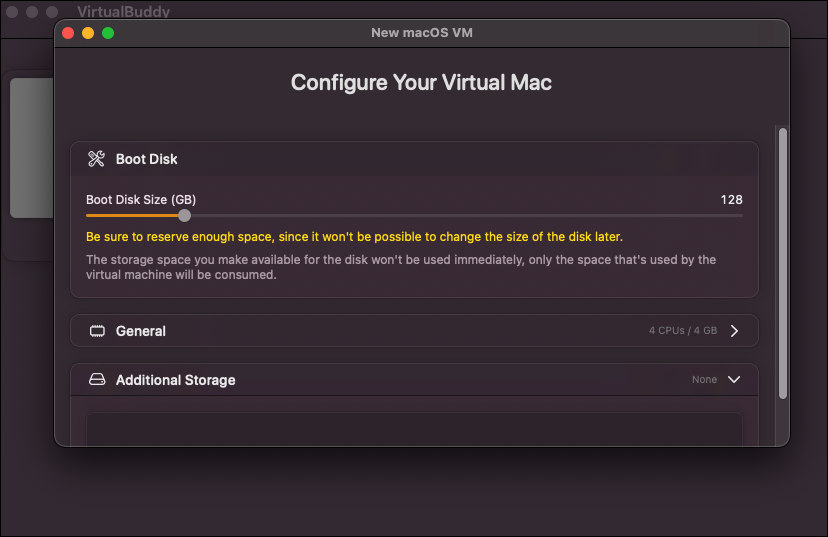This screenshot has height=537, width=828.
Task: Close the New macOS VM window
Action: [x=68, y=33]
